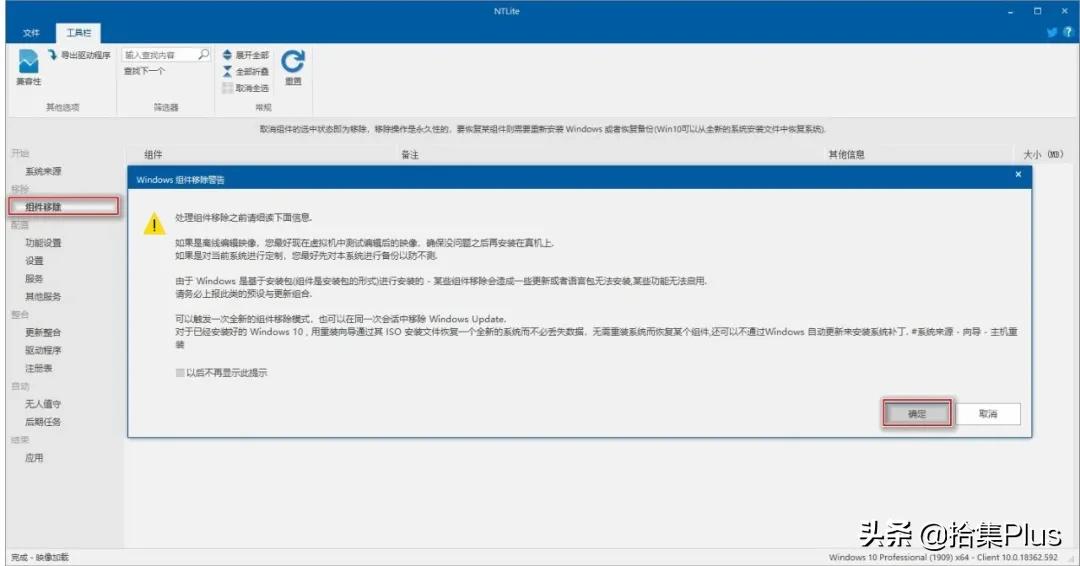Screen dimensions: 1080x566
Task: Open 无人值守 in the sidebar
Action: [x=43, y=404]
